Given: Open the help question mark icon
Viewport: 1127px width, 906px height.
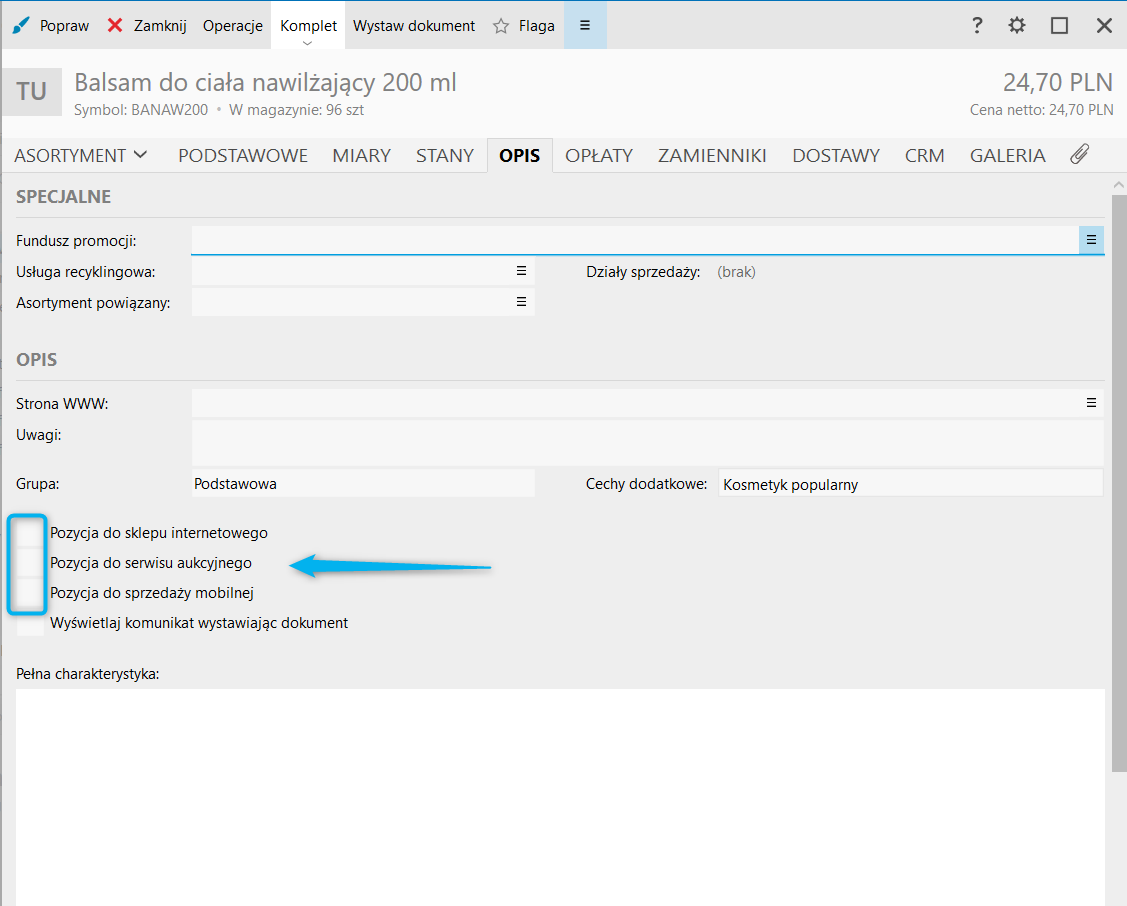Looking at the screenshot, I should 977,26.
